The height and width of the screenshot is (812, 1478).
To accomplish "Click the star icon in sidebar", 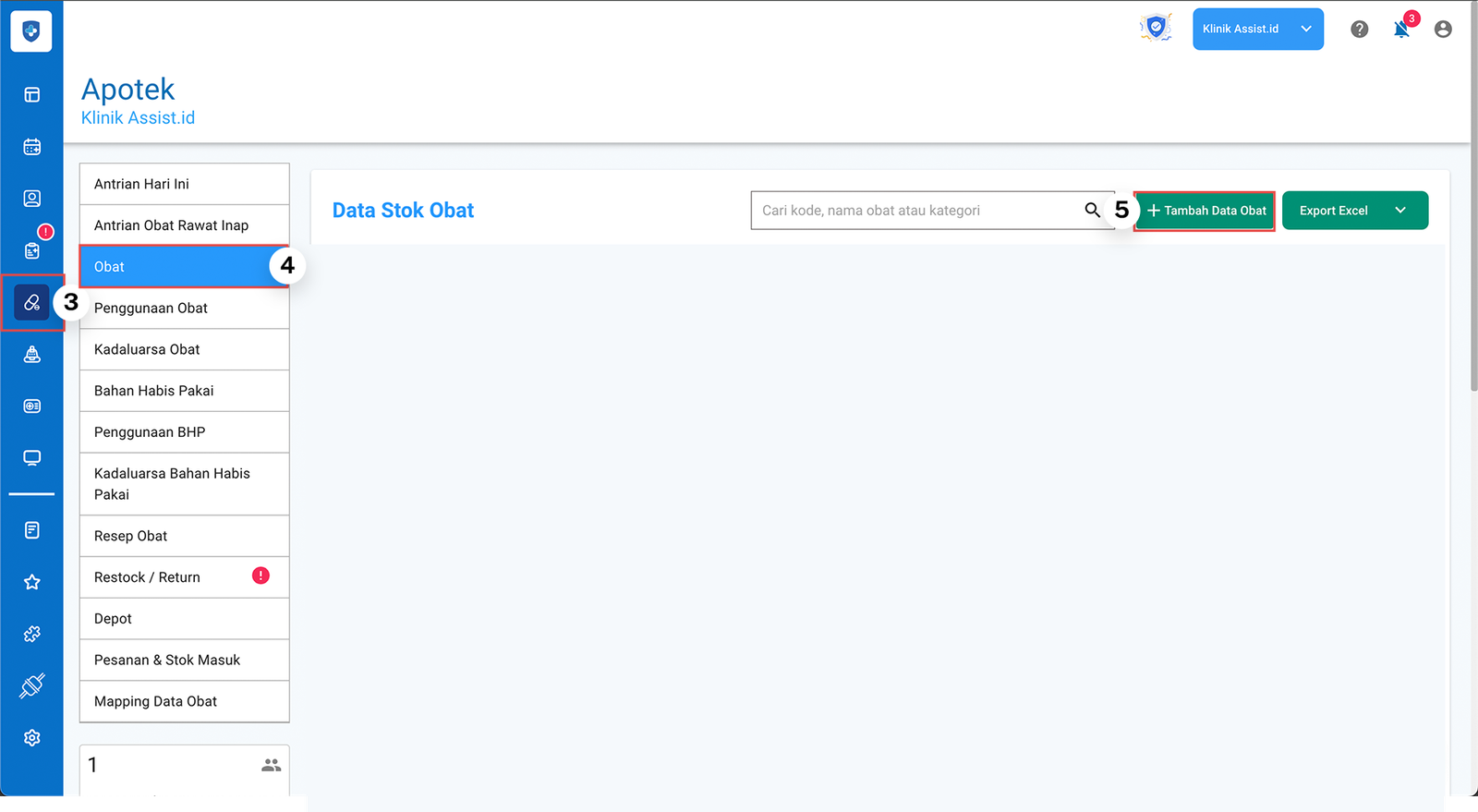I will point(32,582).
